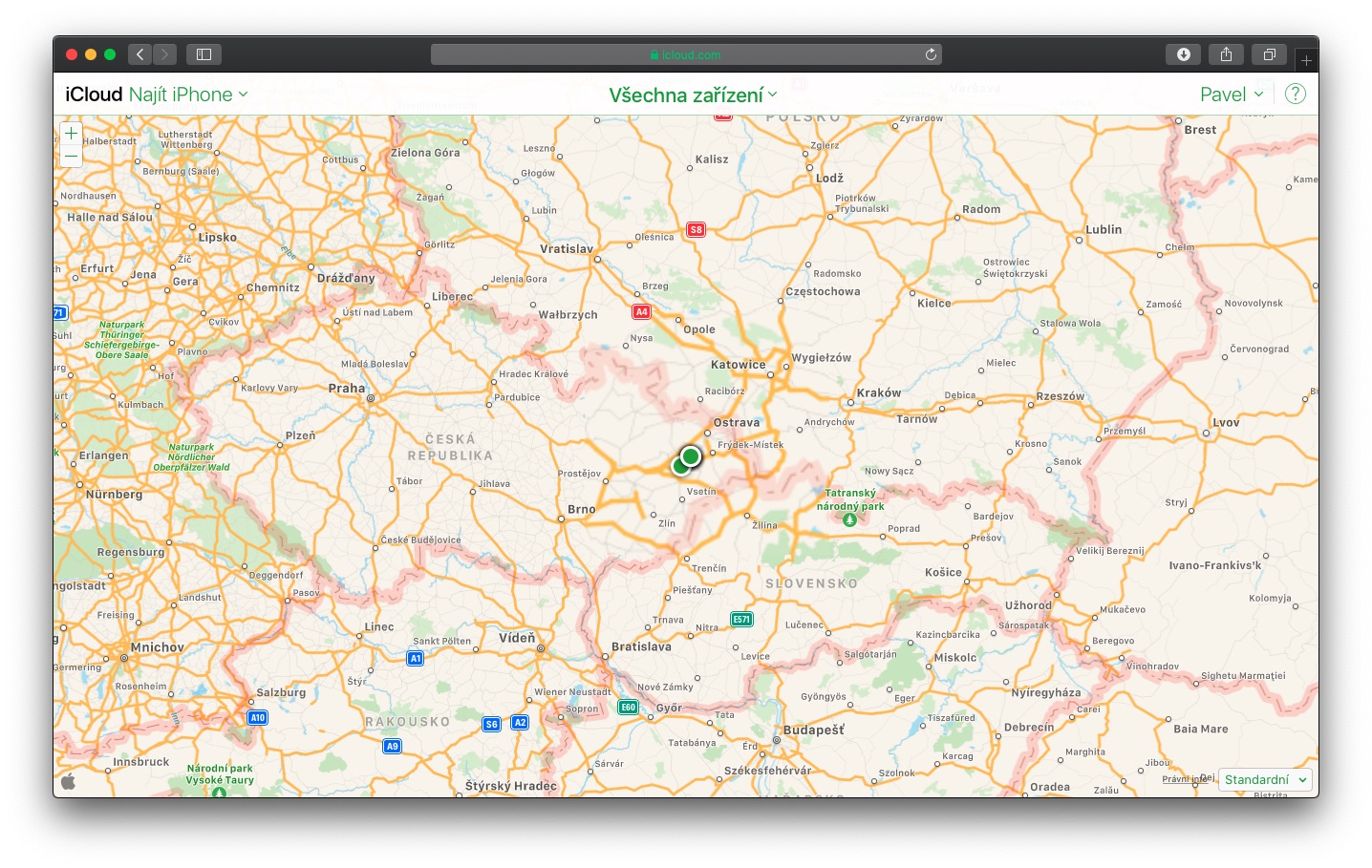This screenshot has height=868, width=1372.
Task: Toggle the Safari sidebar button
Action: coord(204,54)
